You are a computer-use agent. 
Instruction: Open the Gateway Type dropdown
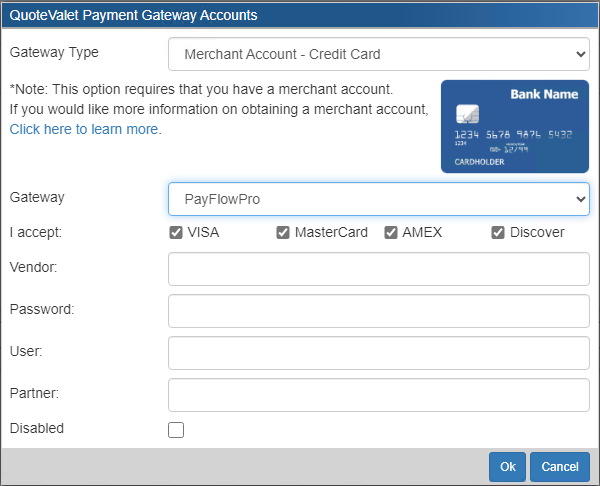(379, 54)
